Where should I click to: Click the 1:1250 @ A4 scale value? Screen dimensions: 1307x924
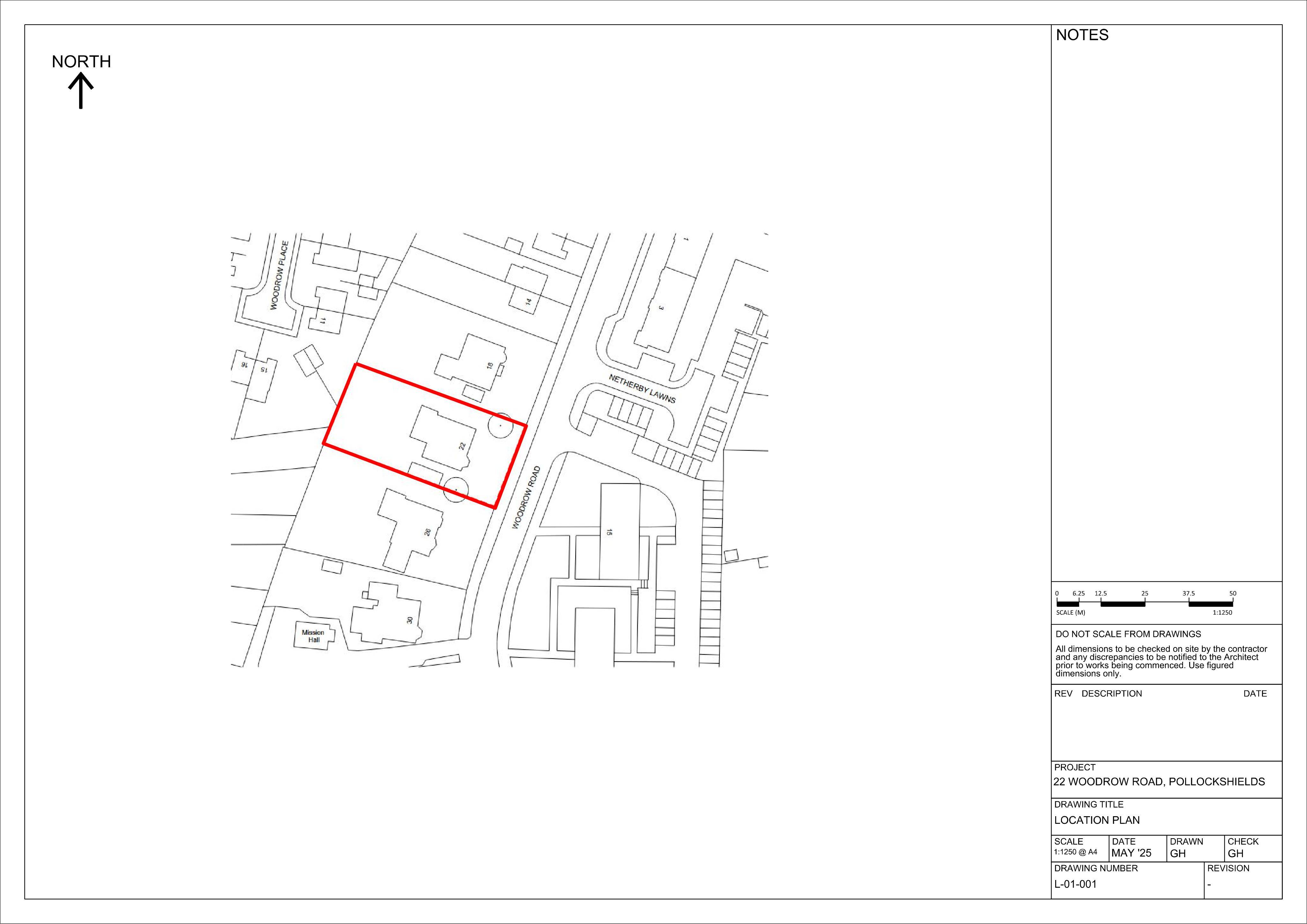[1075, 852]
